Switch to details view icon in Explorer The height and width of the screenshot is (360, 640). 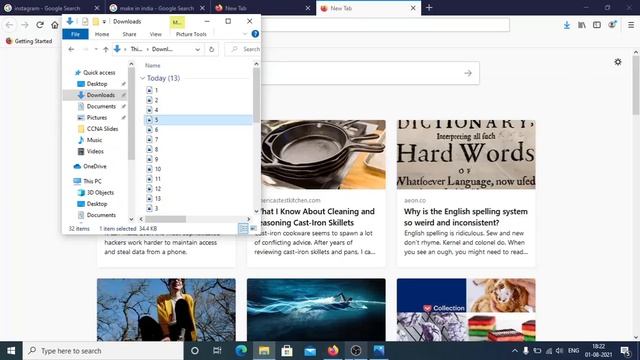pyautogui.click(x=243, y=229)
